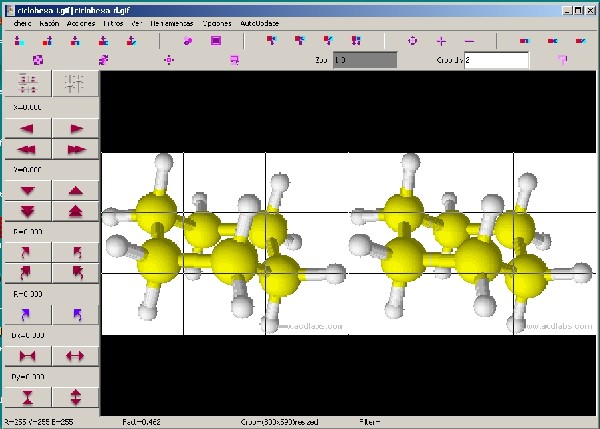Click the left vertical icon under Dy
600x429 pixels.
pos(27,397)
